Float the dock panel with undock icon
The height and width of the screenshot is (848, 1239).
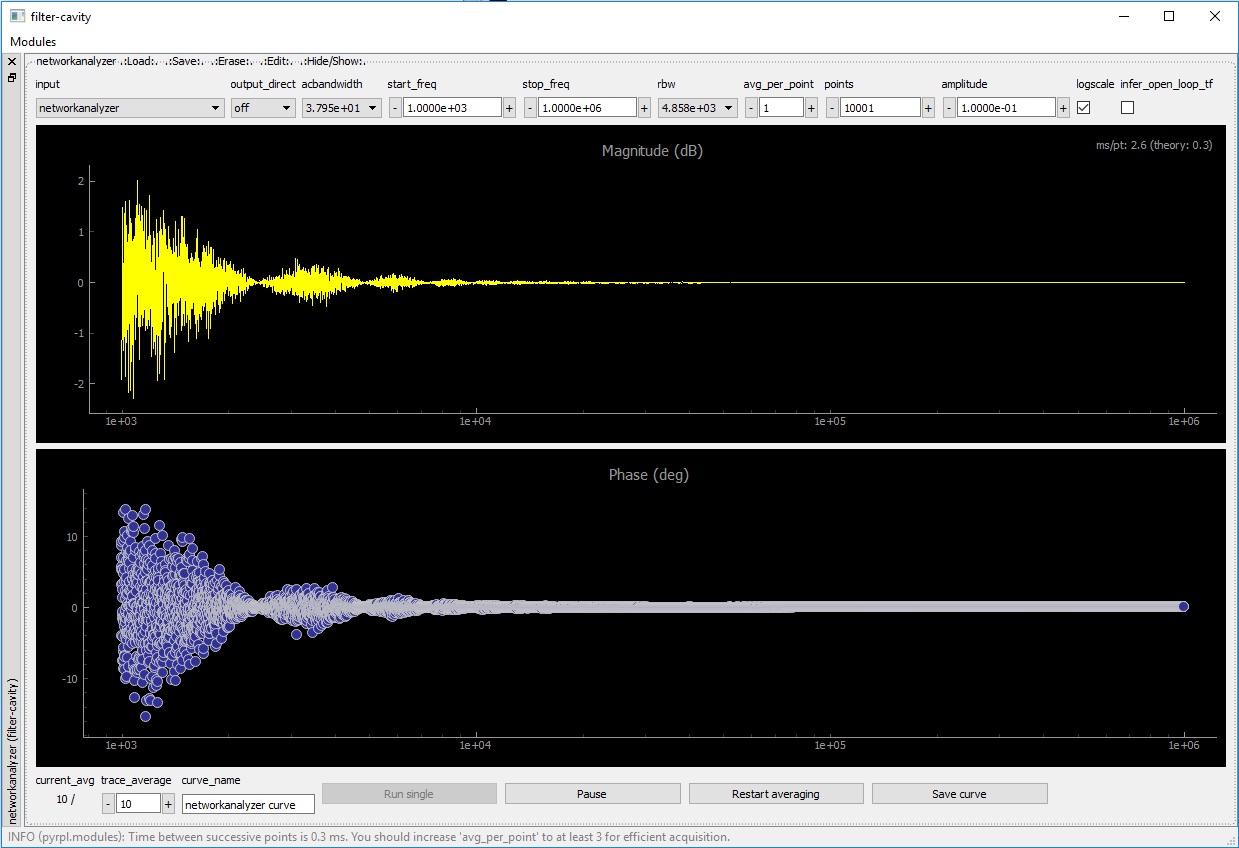point(12,77)
